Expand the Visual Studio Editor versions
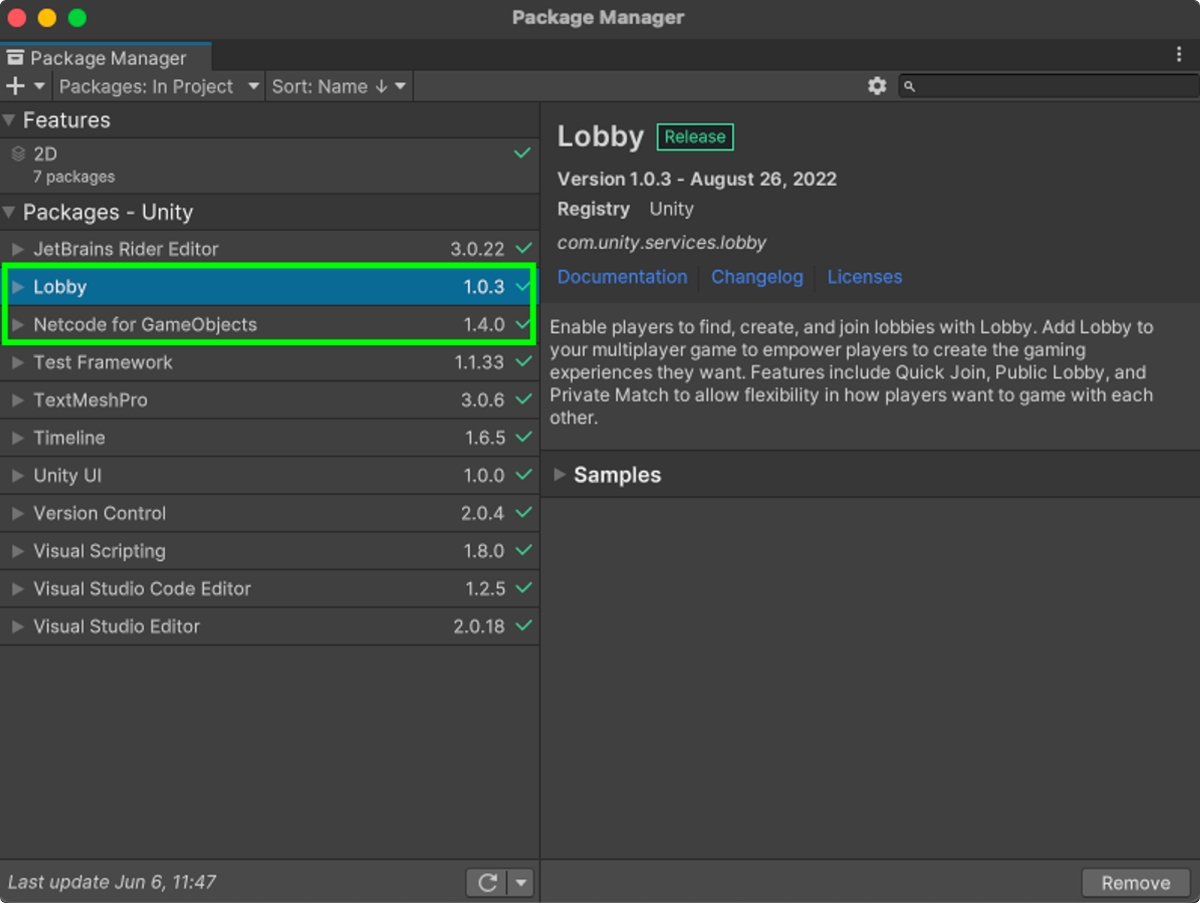Viewport: 1200px width, 903px height. click(17, 626)
